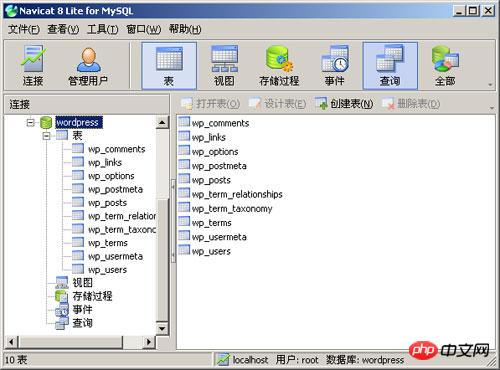Viewport: 500px width, 370px height.
Task: Minimize the Navicat window
Action: pyautogui.click(x=459, y=11)
